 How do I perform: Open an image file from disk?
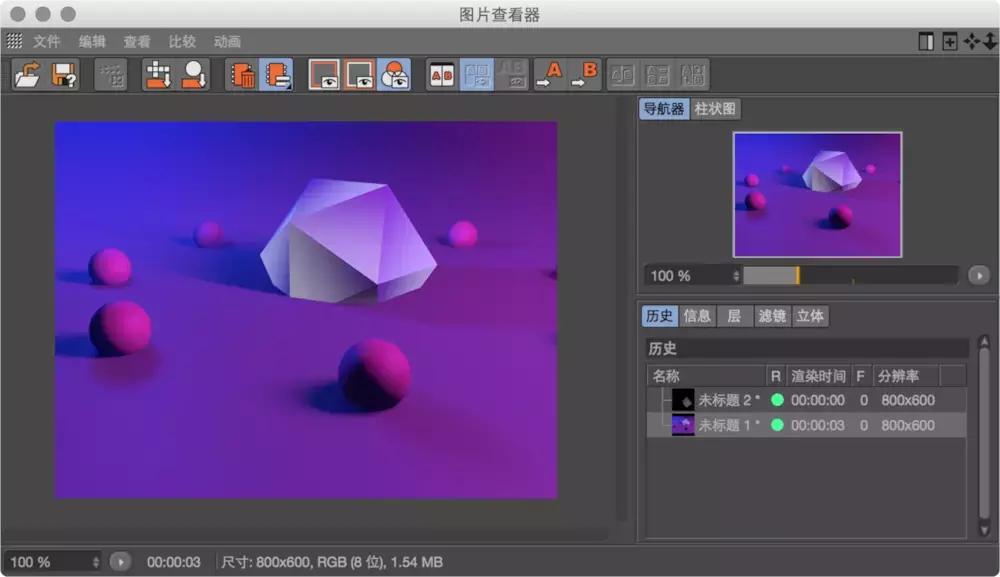pyautogui.click(x=30, y=74)
